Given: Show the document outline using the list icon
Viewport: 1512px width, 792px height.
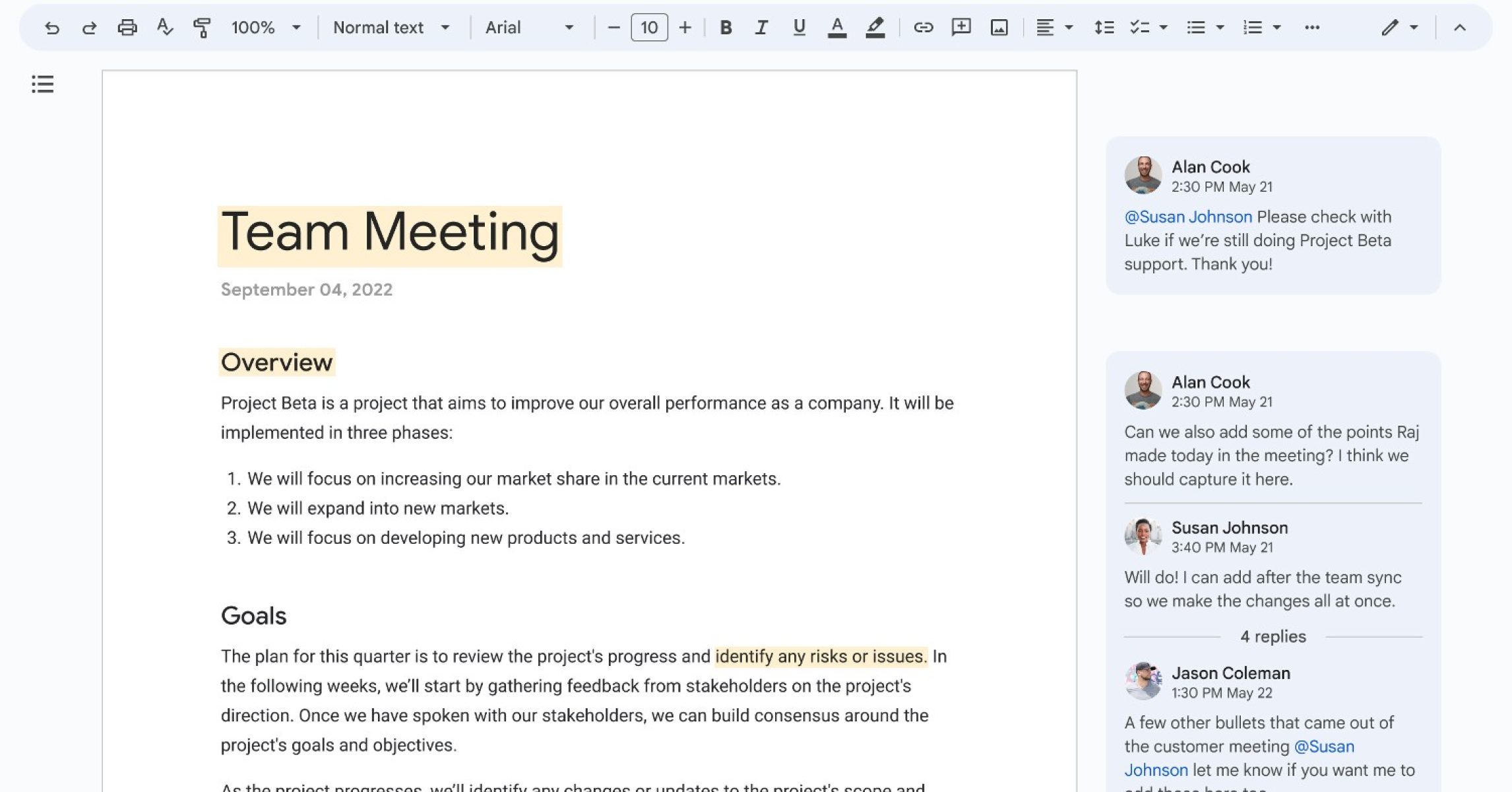Looking at the screenshot, I should pos(43,84).
